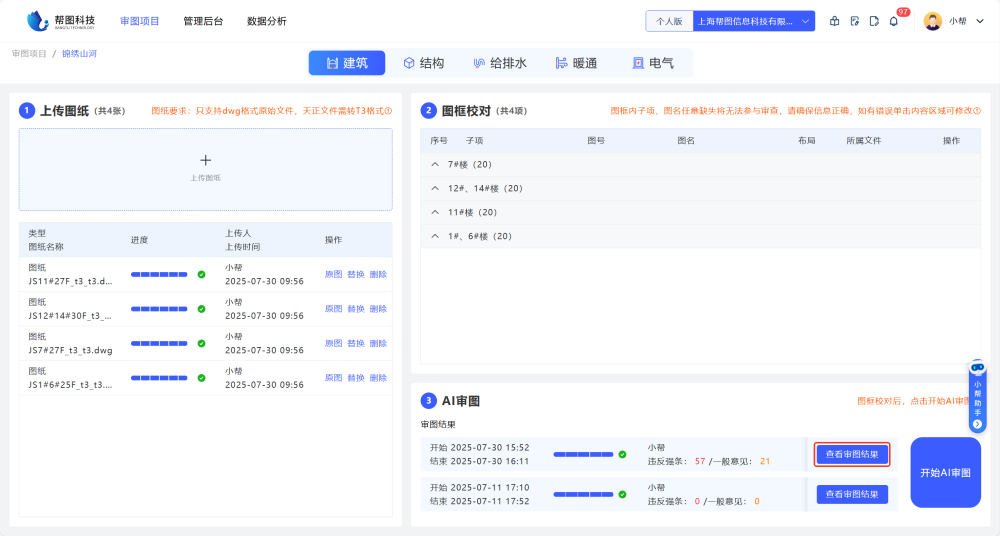The image size is (1000, 536).
Task: Switch to the 结构 discipline tab
Action: (x=424, y=63)
